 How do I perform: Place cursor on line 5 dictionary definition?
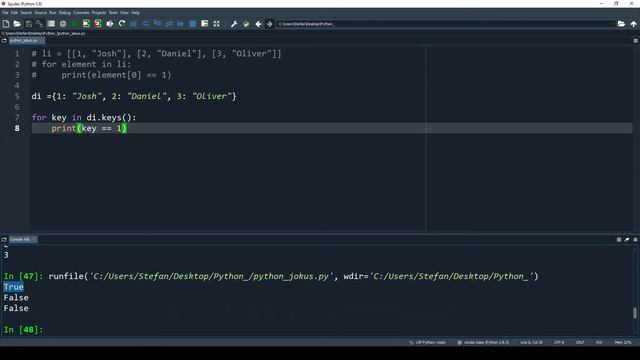134,96
